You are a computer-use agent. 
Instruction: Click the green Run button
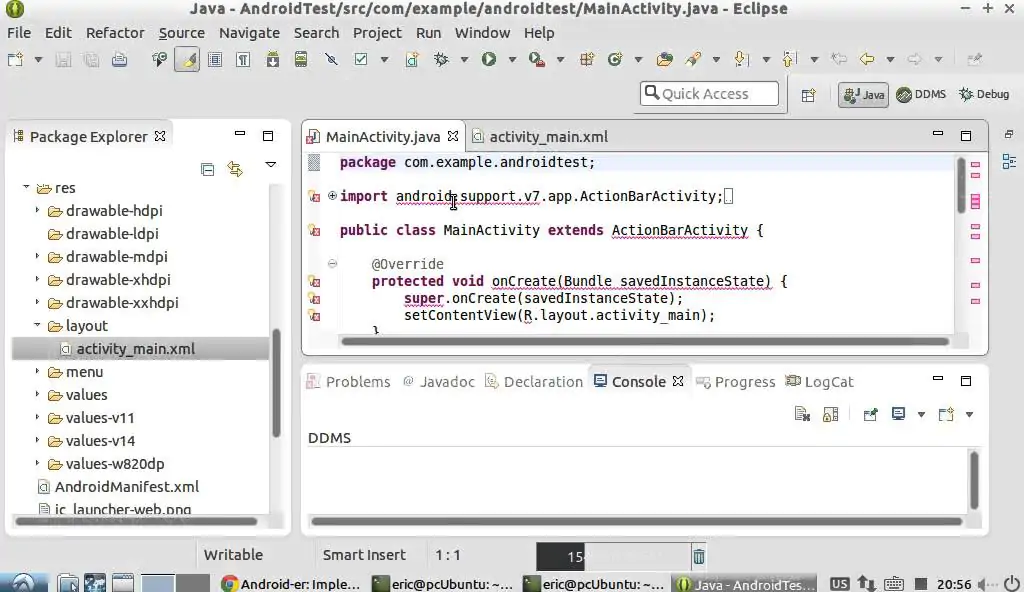click(x=488, y=59)
